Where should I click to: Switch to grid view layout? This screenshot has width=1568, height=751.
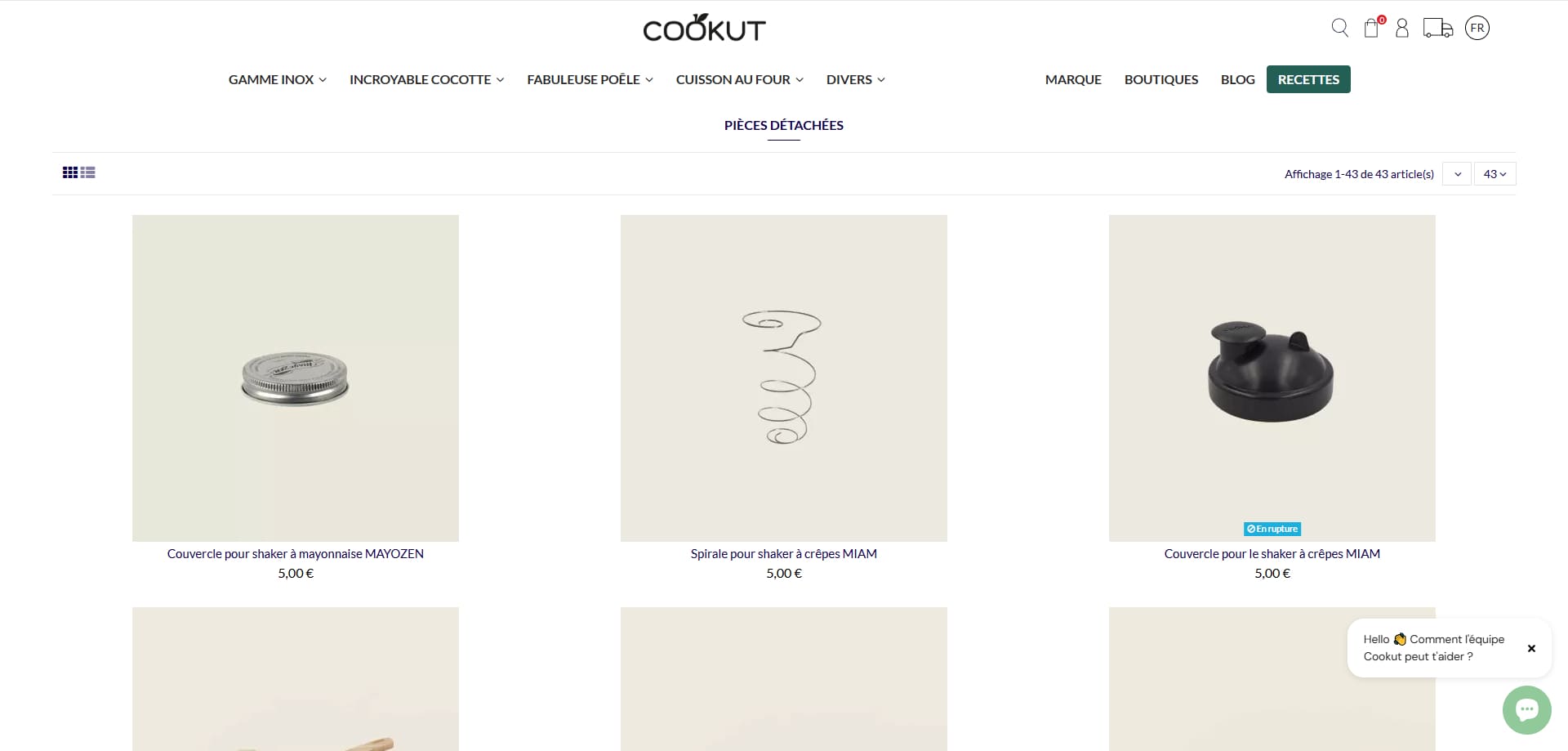(x=70, y=172)
